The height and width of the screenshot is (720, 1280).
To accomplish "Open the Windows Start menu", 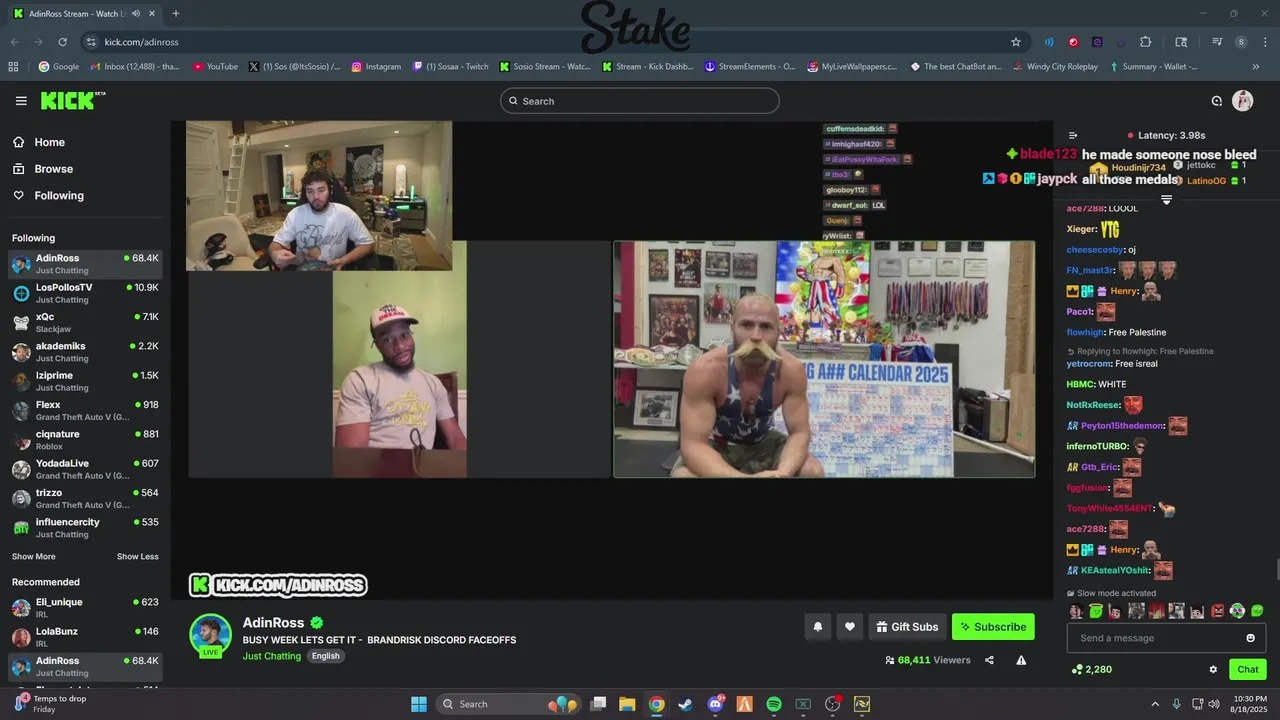I will (418, 704).
